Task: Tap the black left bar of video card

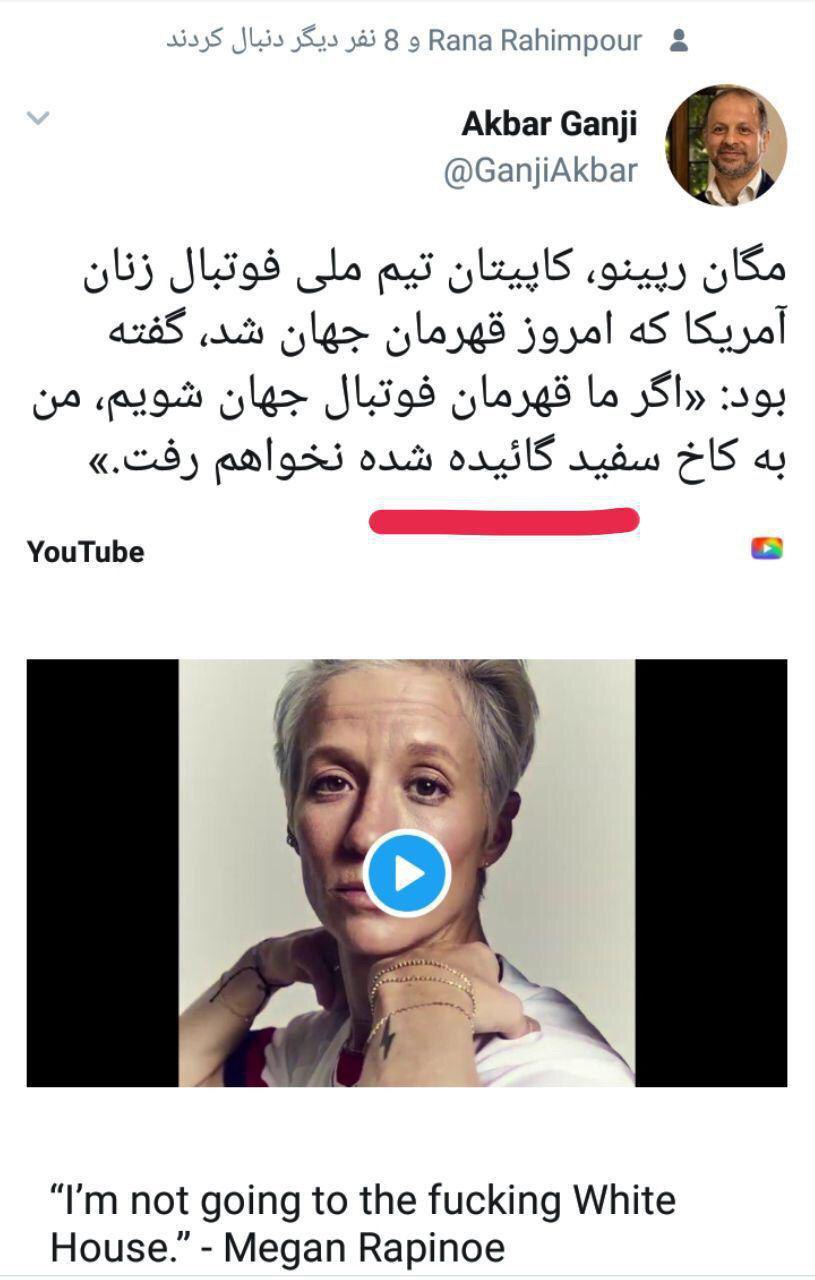Action: [102, 872]
